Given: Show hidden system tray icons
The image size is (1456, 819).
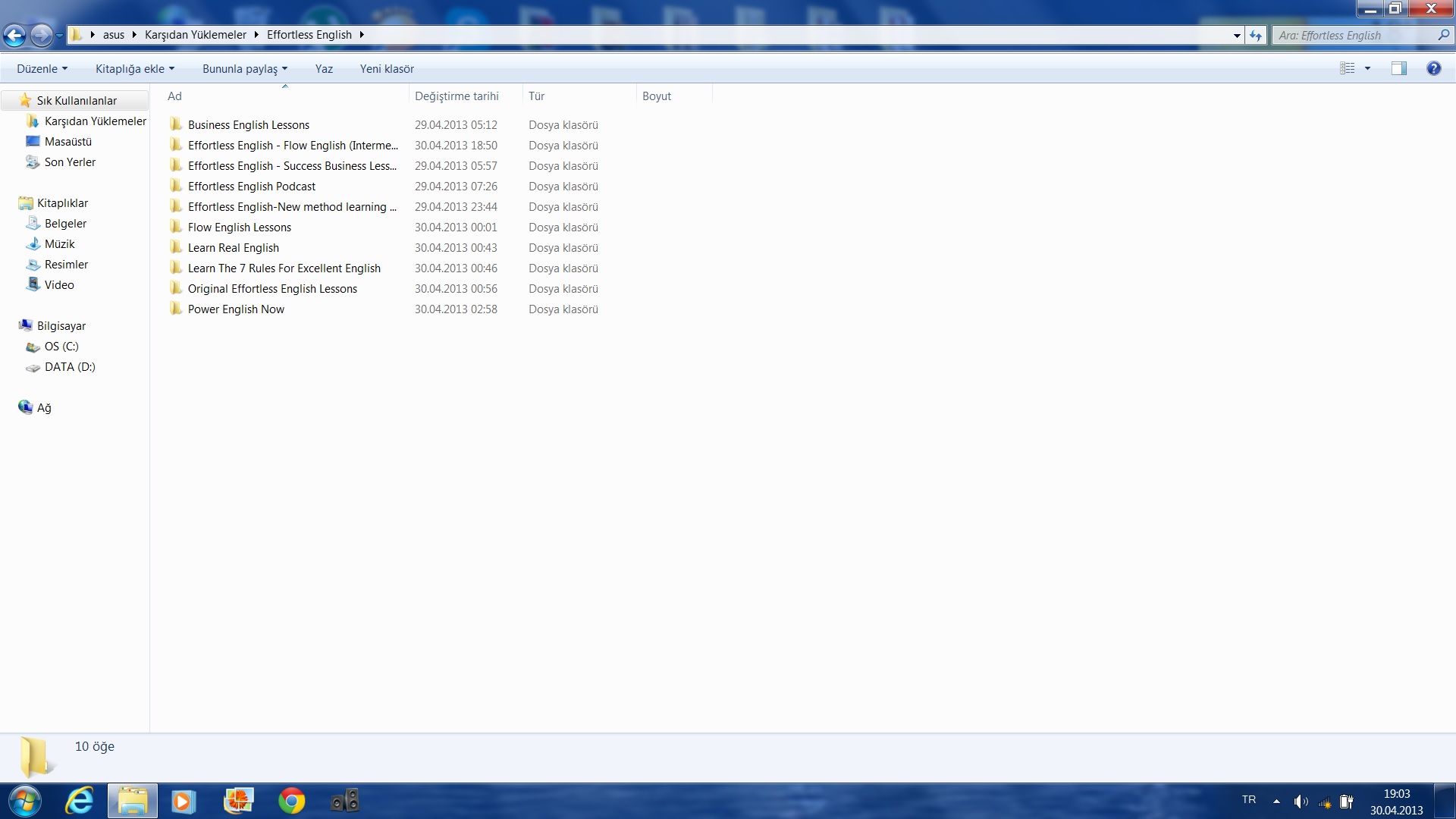Looking at the screenshot, I should [1276, 801].
